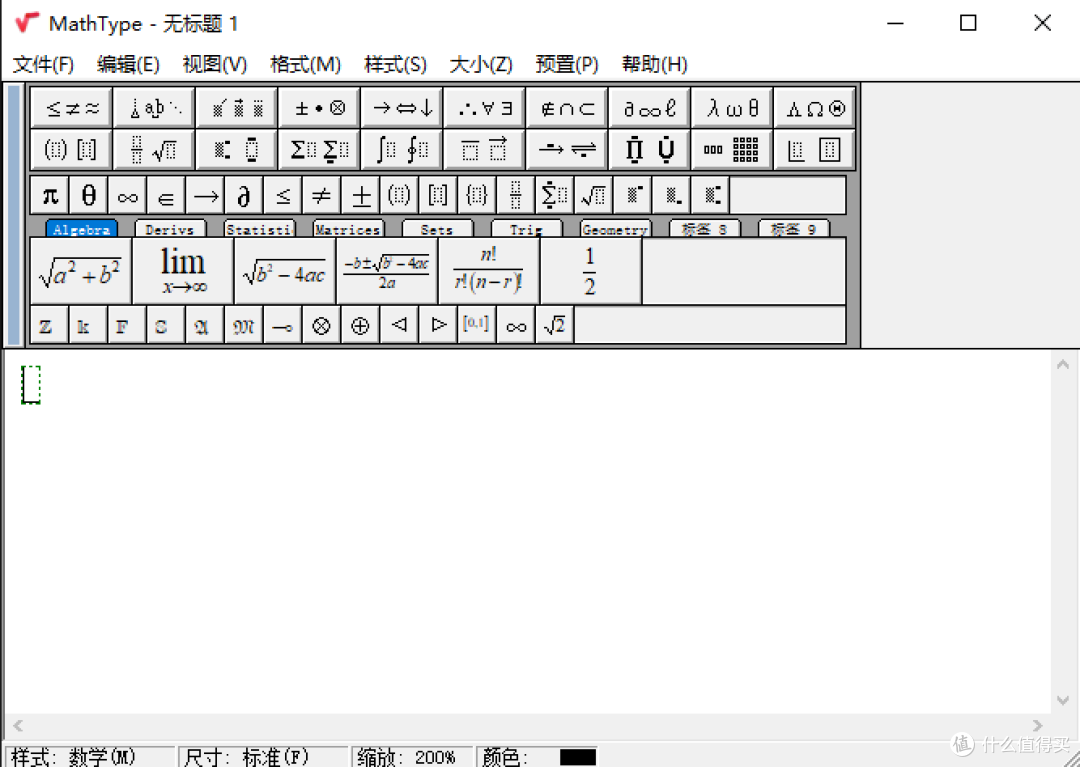Open the summation templates palette
Image resolution: width=1080 pixels, height=767 pixels.
[319, 148]
